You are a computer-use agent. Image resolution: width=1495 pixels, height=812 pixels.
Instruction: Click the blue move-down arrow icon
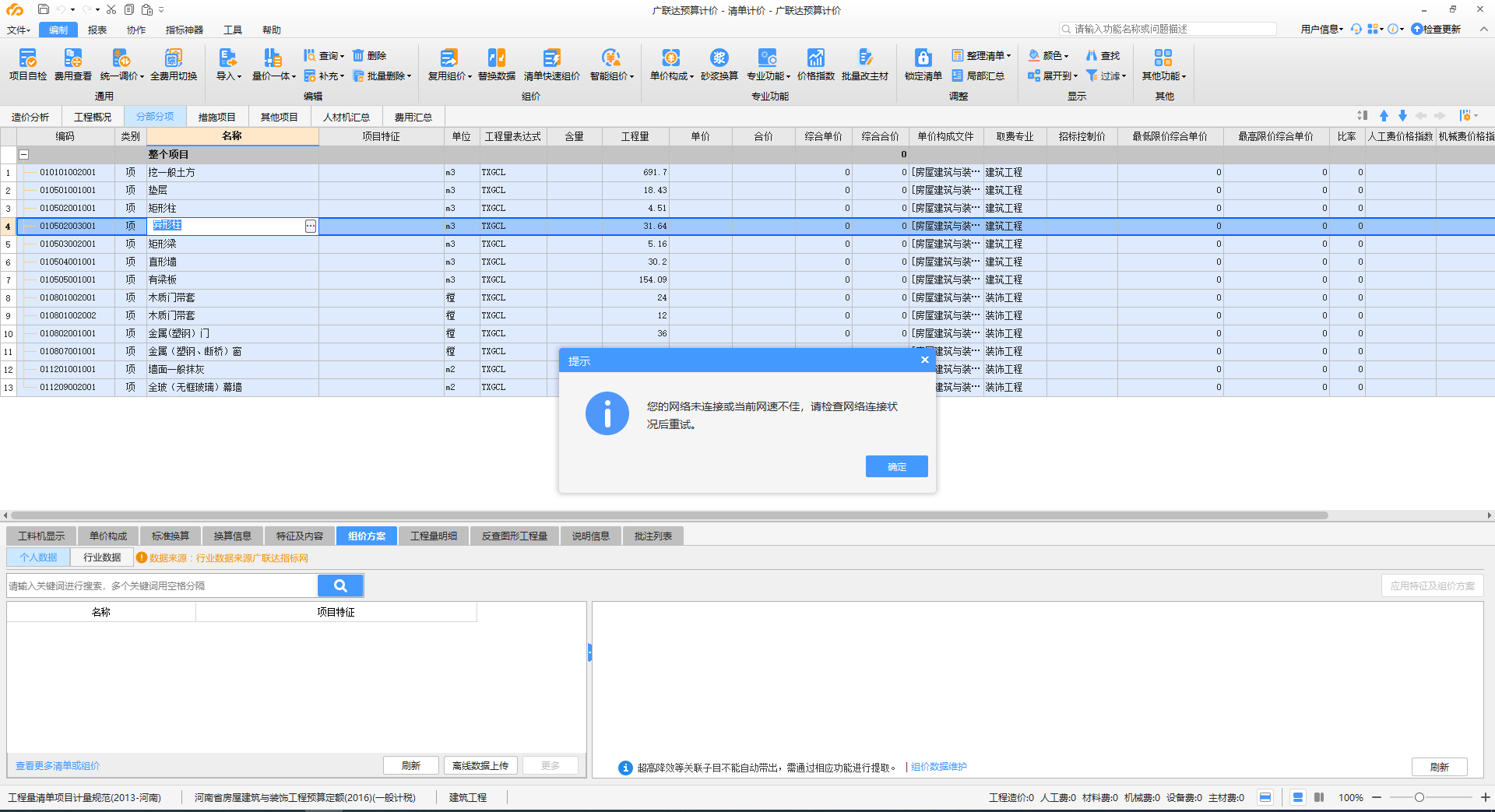(x=1402, y=115)
